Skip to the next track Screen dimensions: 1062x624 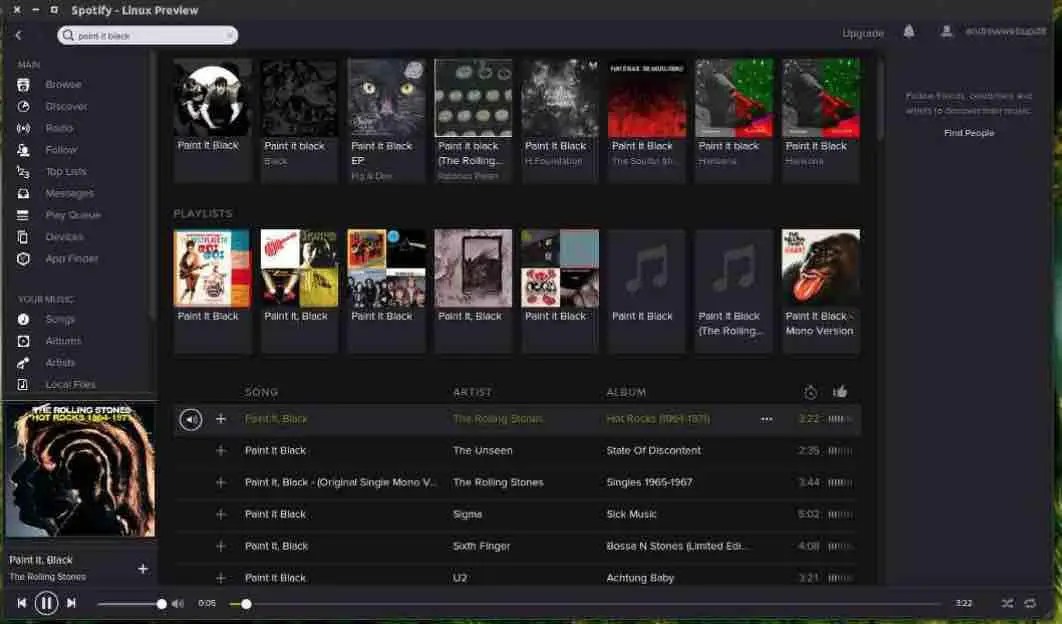[x=71, y=603]
